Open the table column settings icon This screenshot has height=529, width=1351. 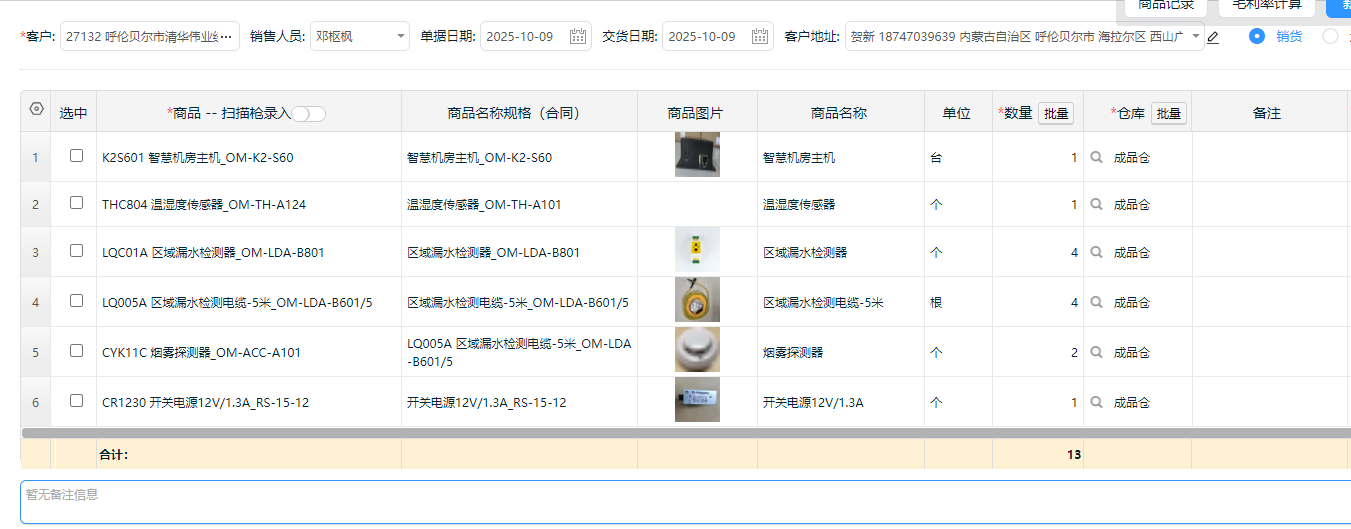[x=36, y=110]
